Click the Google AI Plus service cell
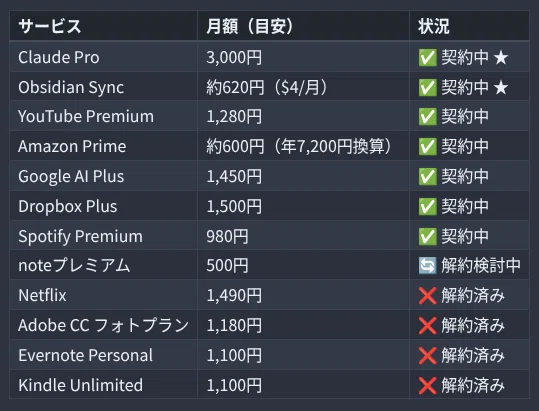The width and height of the screenshot is (539, 411). 104,176
